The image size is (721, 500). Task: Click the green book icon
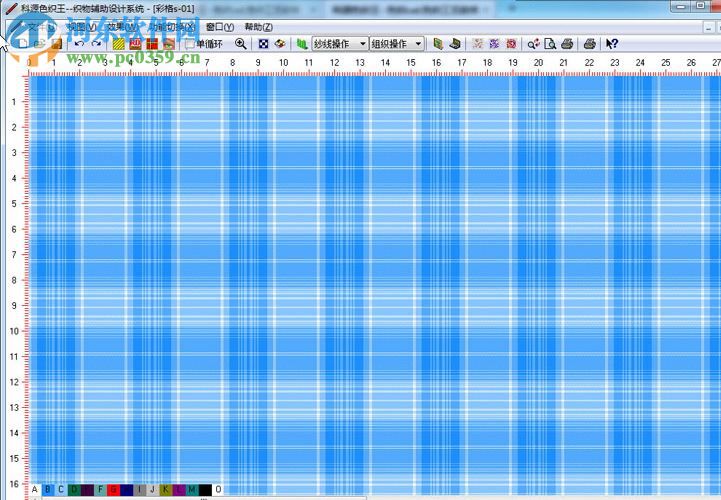pyautogui.click(x=438, y=44)
